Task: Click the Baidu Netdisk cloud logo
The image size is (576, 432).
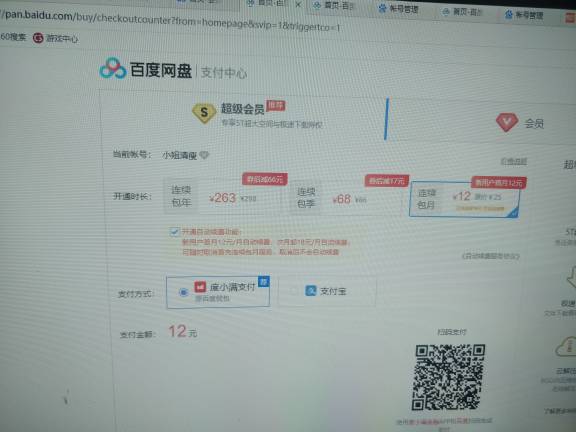Action: click(113, 68)
